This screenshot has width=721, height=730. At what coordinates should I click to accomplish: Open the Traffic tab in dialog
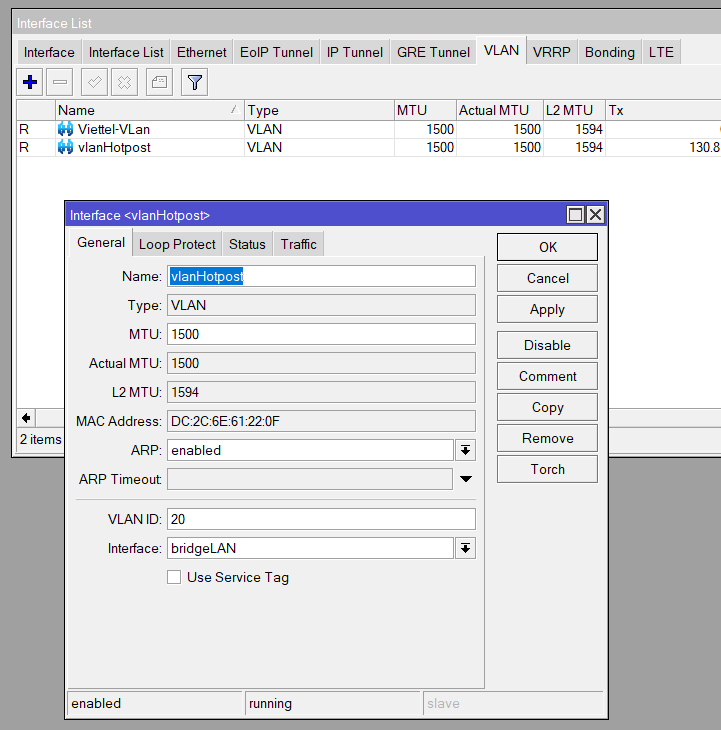(x=298, y=244)
